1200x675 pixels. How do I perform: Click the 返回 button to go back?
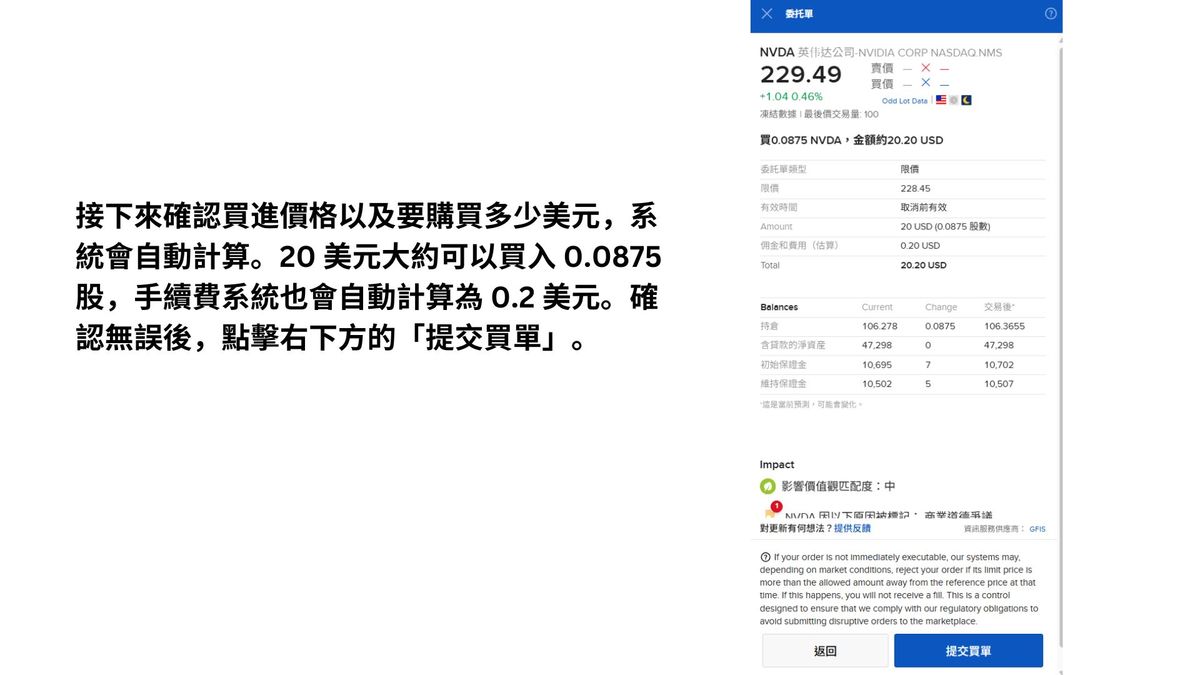(825, 651)
